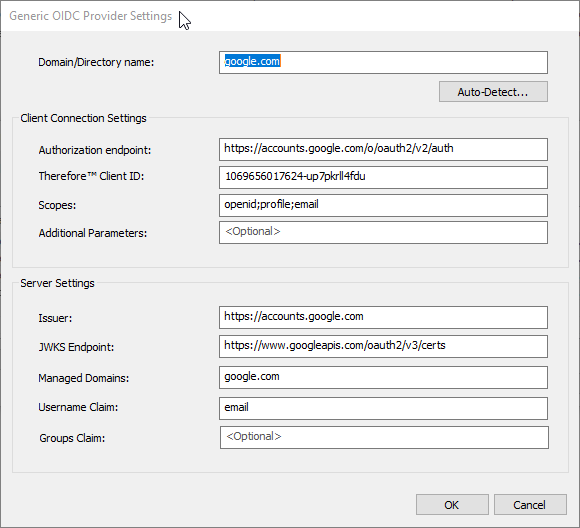Viewport: 580px width, 528px height.
Task: Click the Managed Domains label
Action: [84, 378]
